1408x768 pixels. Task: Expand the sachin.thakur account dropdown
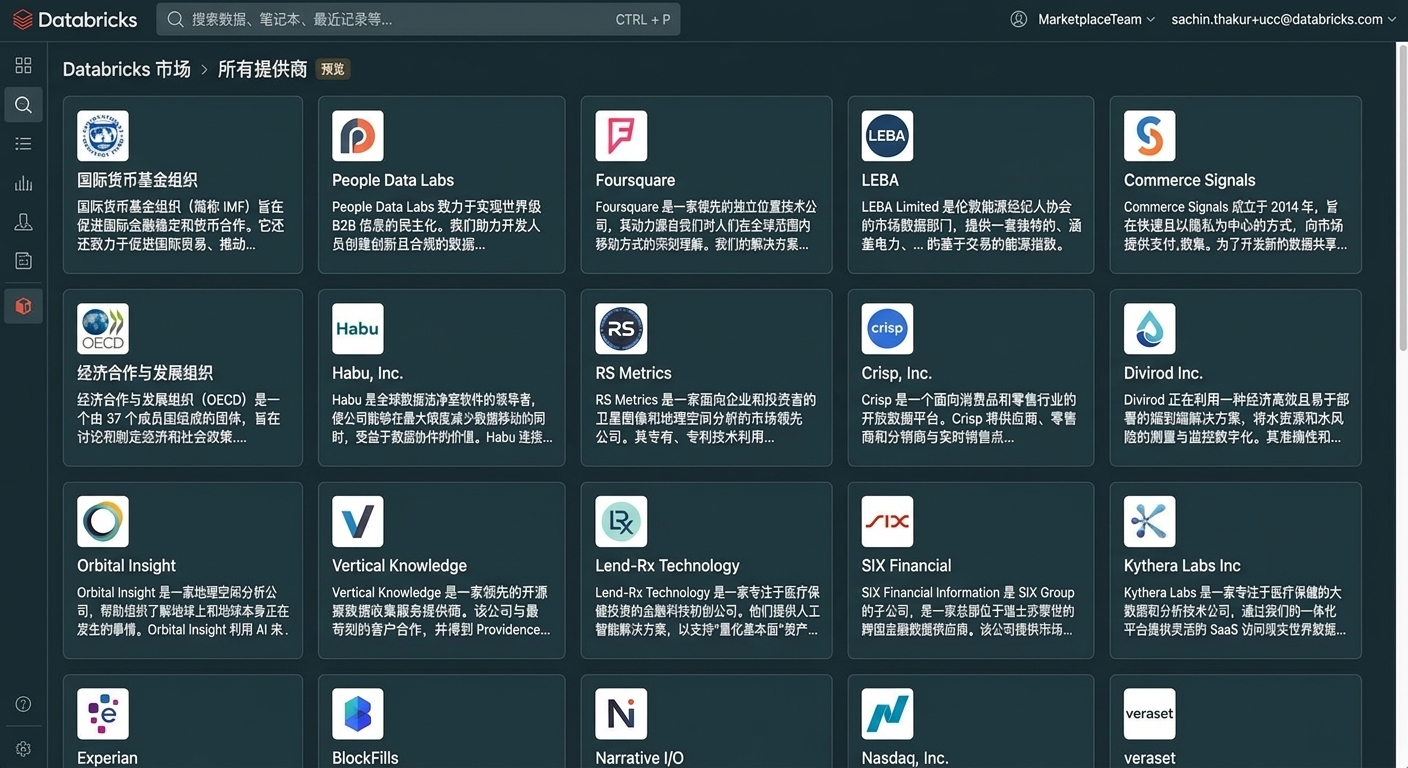pos(1284,19)
